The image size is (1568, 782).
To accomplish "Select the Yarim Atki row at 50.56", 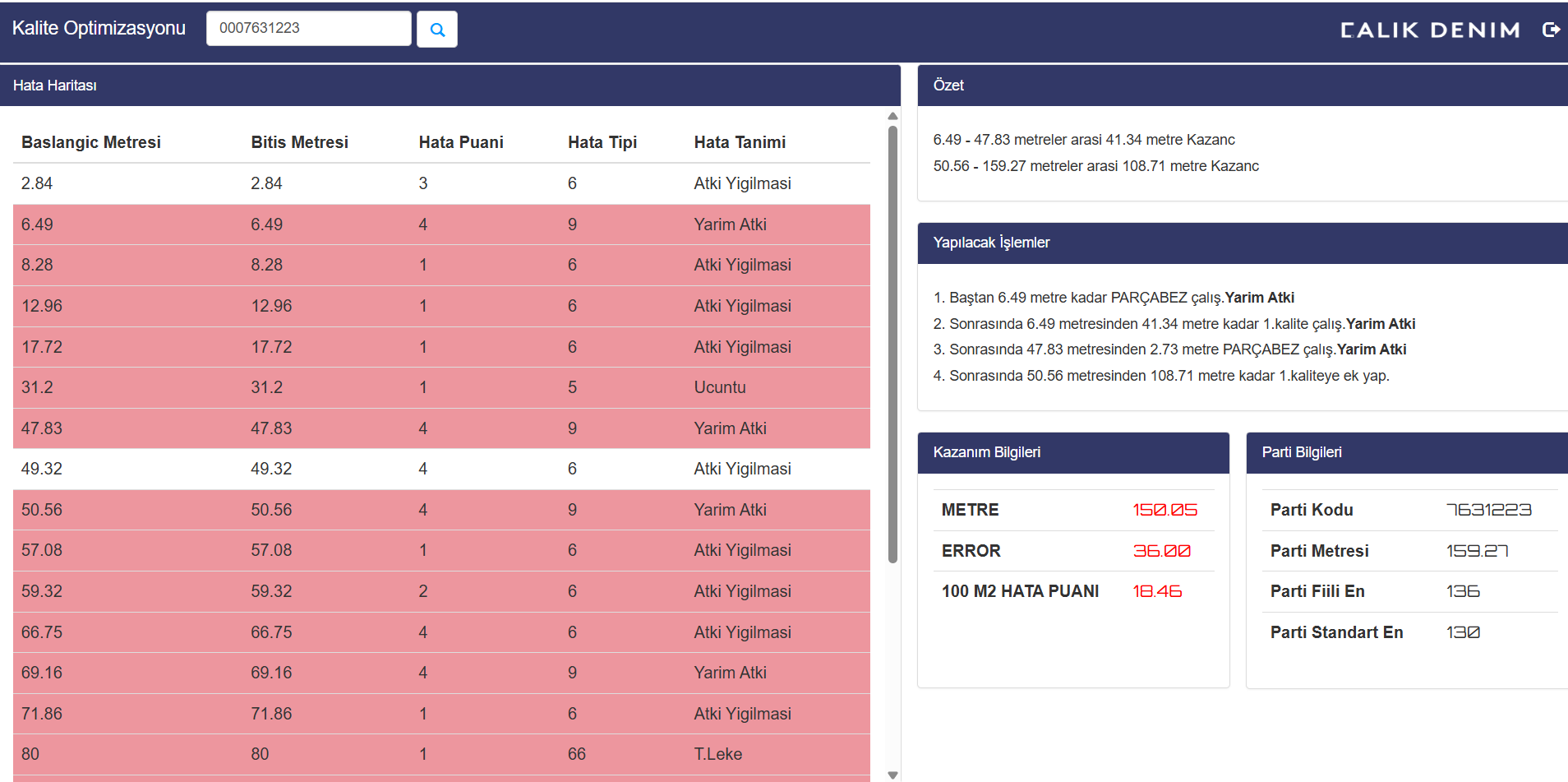I will [441, 510].
